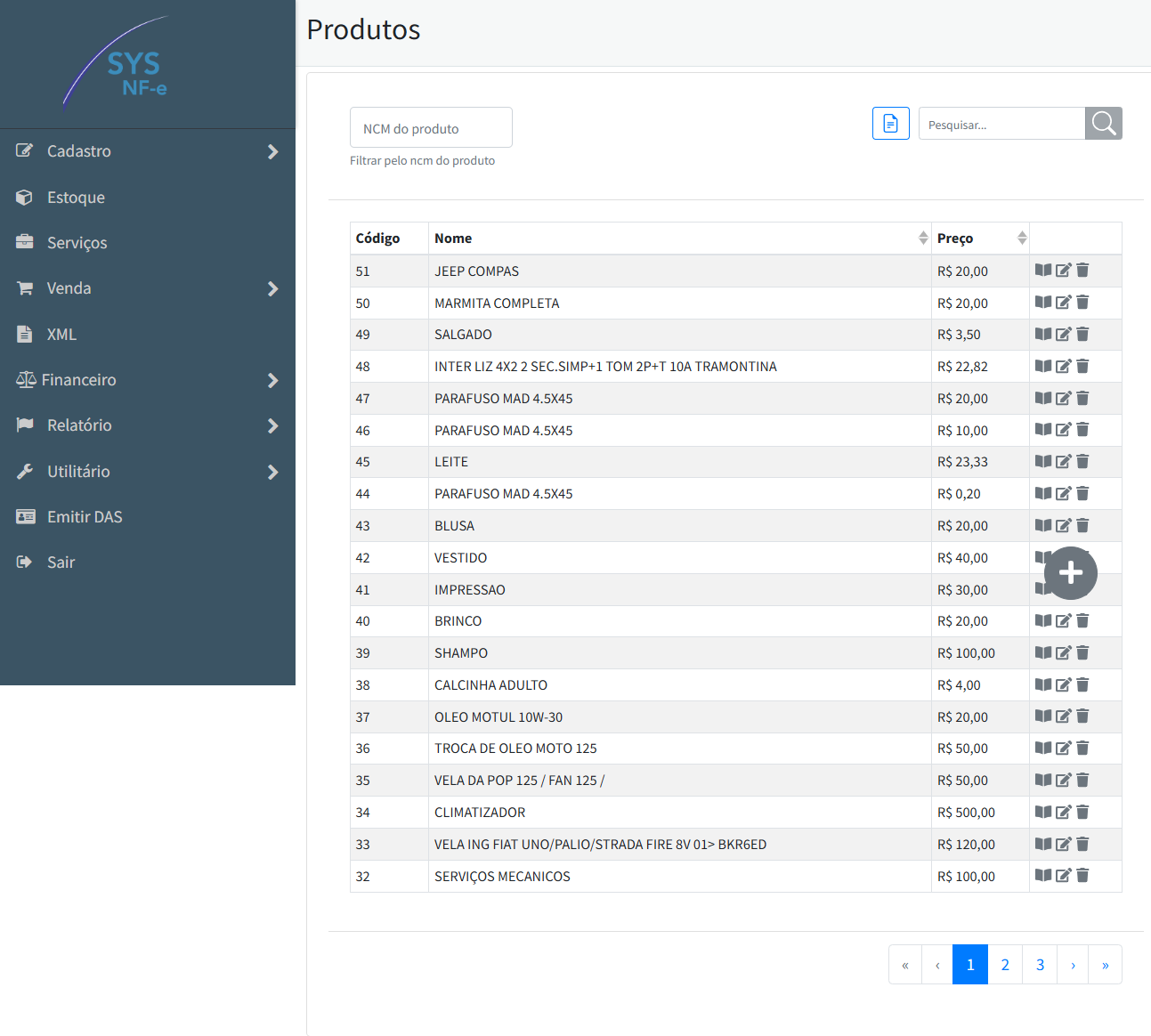This screenshot has height=1036, width=1151.
Task: Go to pagination page 2
Action: click(x=1005, y=965)
